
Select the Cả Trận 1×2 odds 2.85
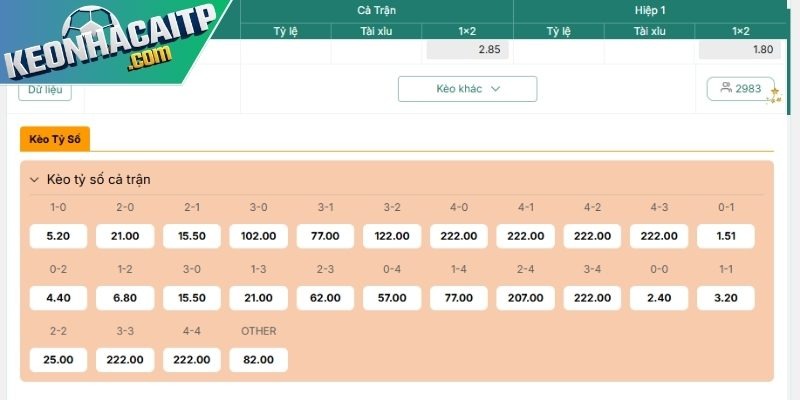pos(467,49)
